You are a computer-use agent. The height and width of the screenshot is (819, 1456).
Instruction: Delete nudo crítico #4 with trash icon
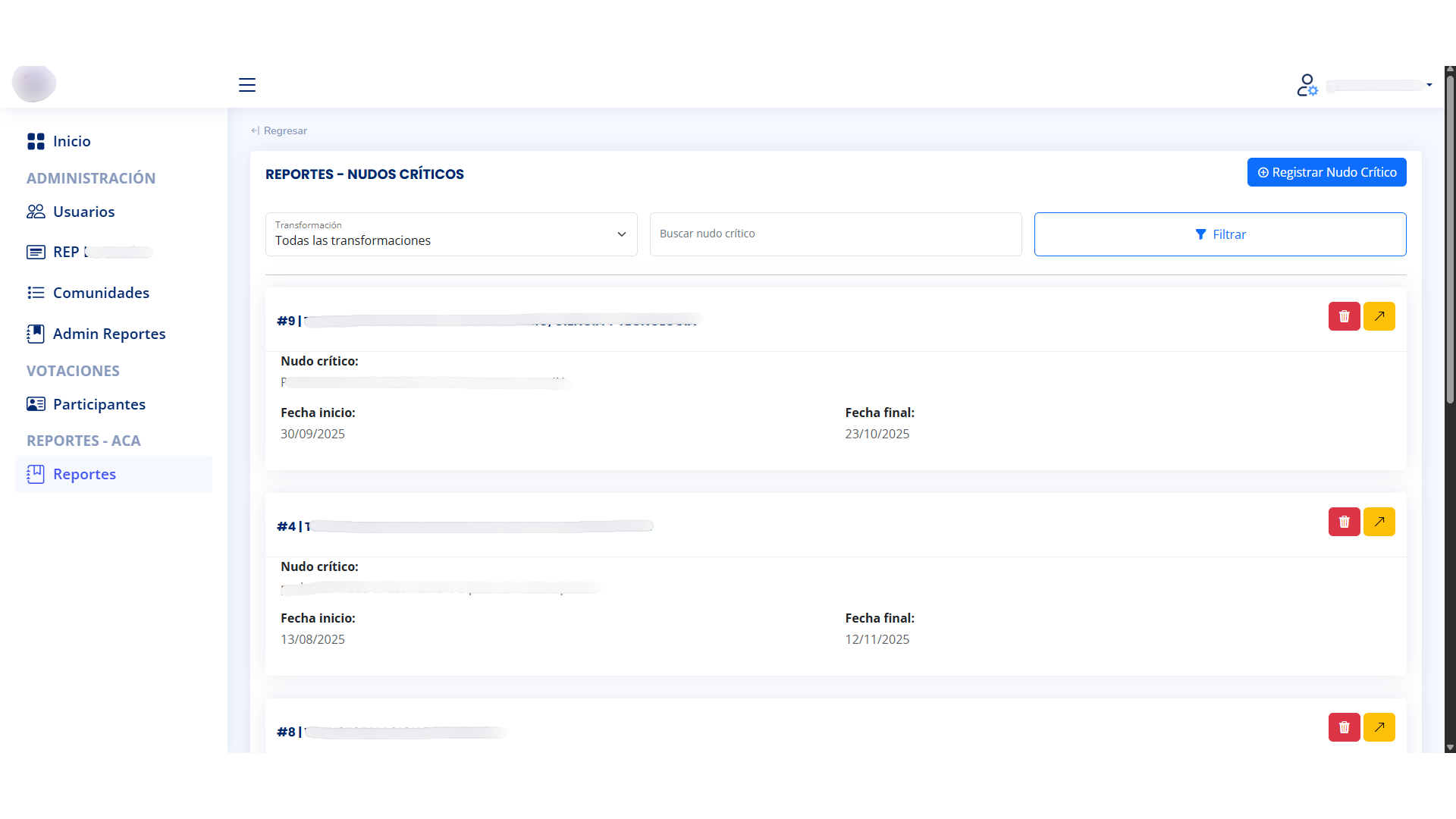click(1344, 522)
